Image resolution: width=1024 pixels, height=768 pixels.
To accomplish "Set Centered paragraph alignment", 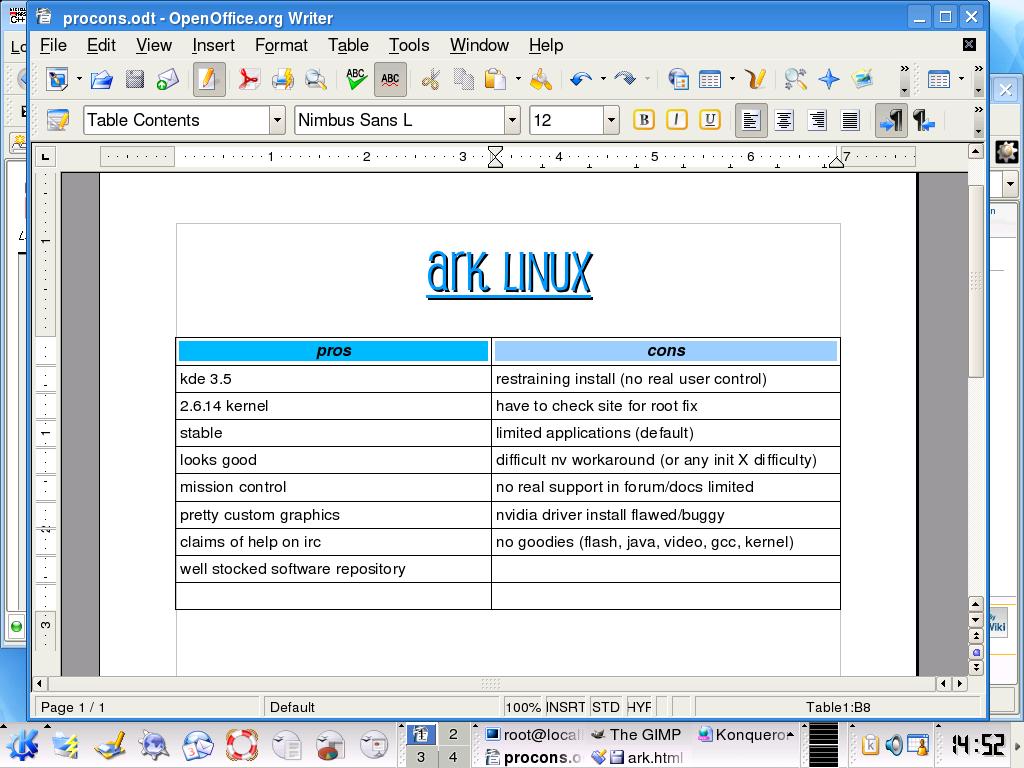I will pos(784,120).
